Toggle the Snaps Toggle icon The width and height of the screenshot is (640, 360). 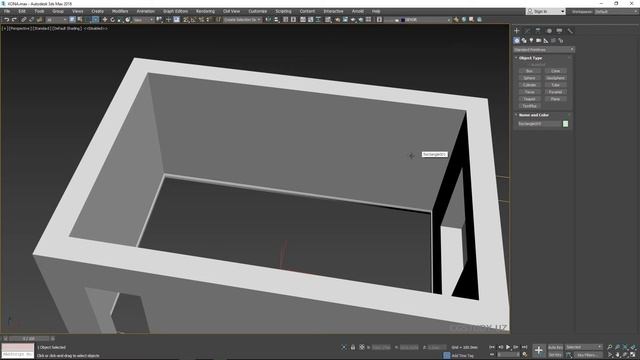(186, 20)
